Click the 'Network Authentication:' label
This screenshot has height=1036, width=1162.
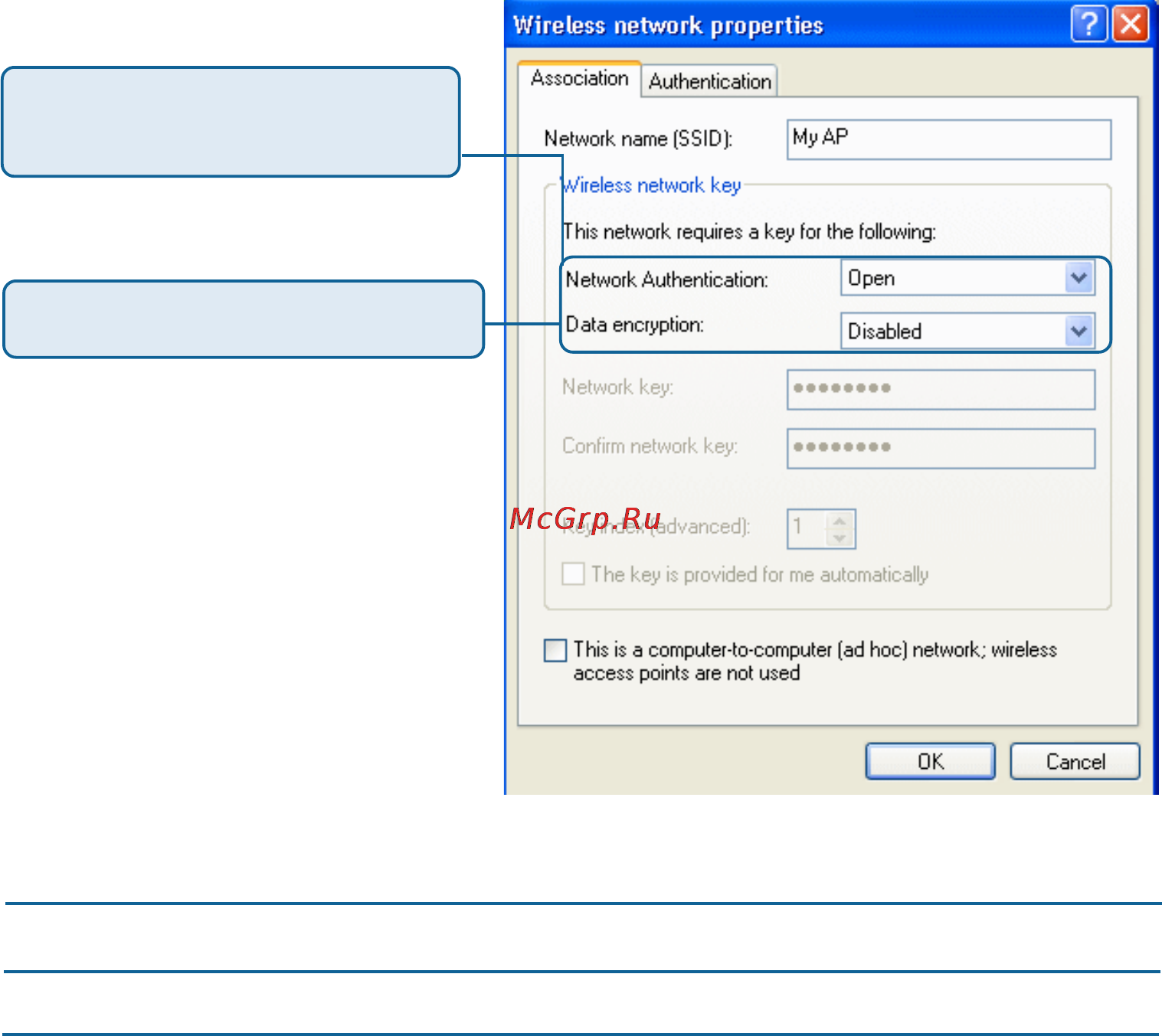pyautogui.click(x=667, y=279)
